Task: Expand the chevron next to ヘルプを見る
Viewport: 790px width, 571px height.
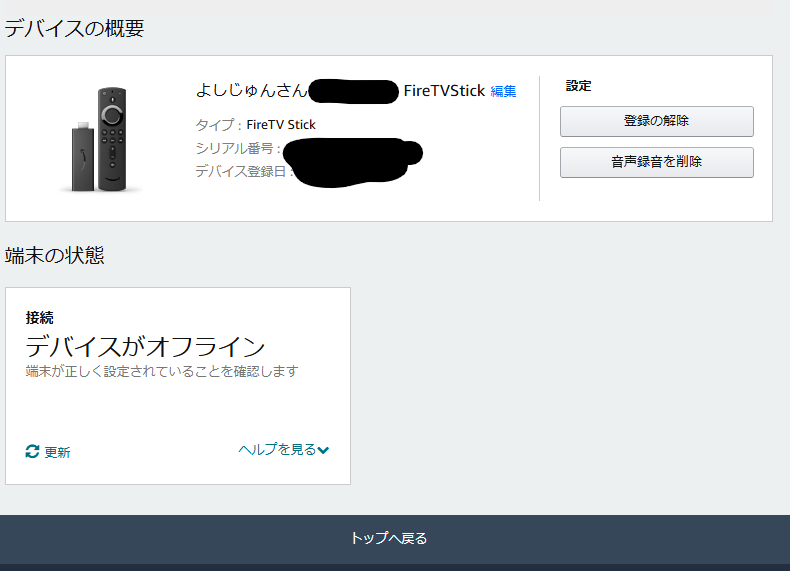Action: click(x=323, y=450)
